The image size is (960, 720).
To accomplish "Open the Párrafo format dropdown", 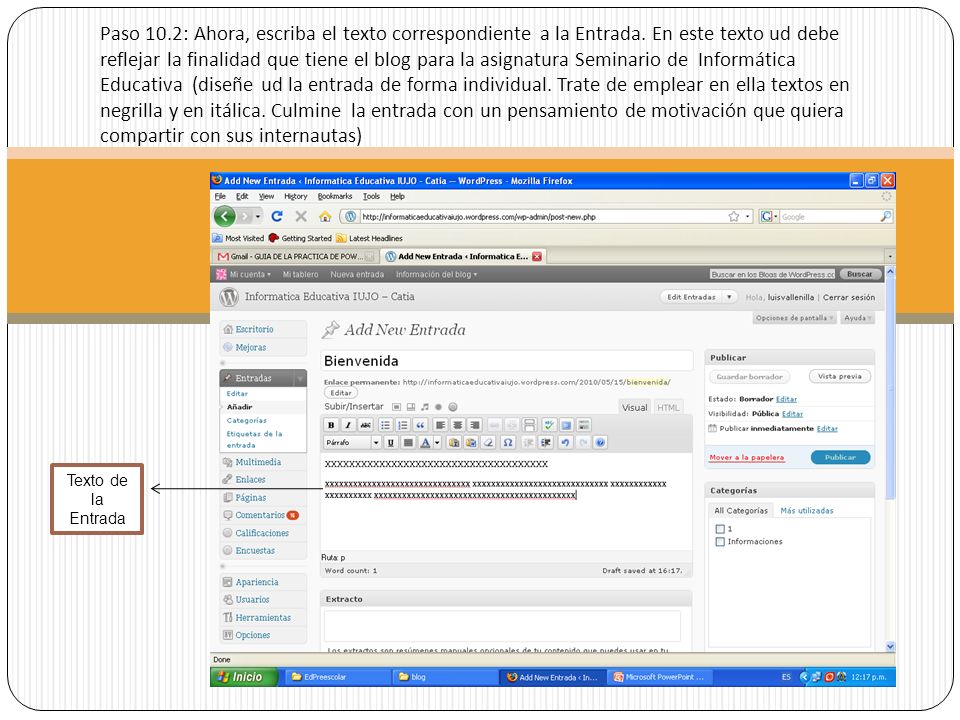I will pos(352,443).
